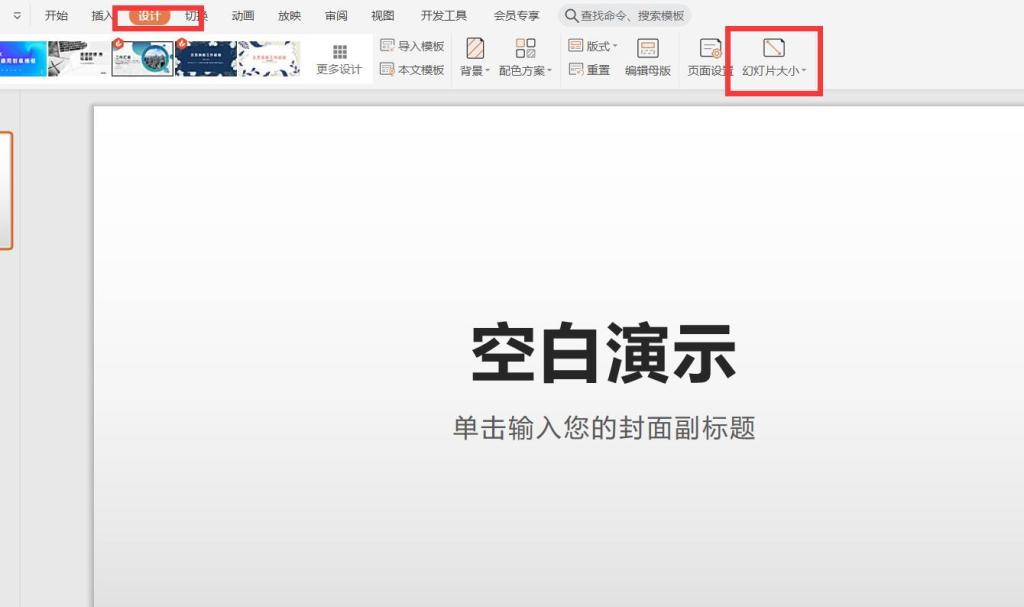Viewport: 1024px width, 607px height.
Task: Open the 配色方案 color scheme menu
Action: click(x=525, y=58)
